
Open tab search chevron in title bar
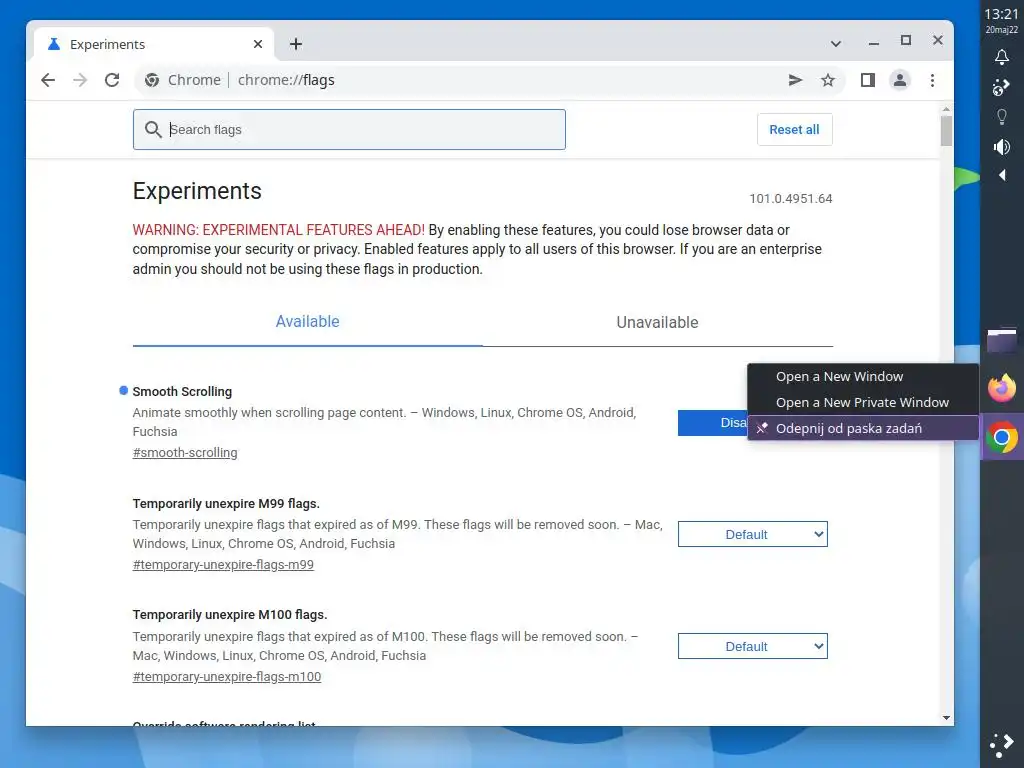tap(835, 44)
